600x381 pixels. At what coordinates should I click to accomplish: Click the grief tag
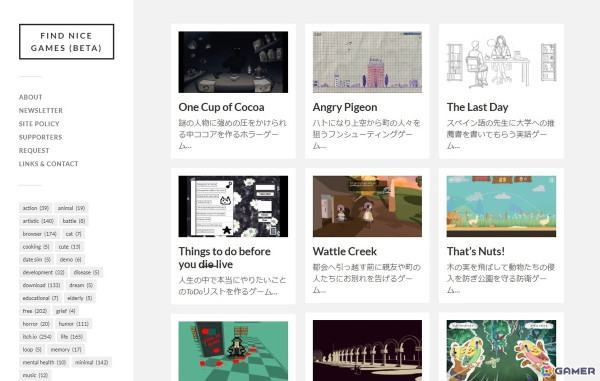[66, 311]
